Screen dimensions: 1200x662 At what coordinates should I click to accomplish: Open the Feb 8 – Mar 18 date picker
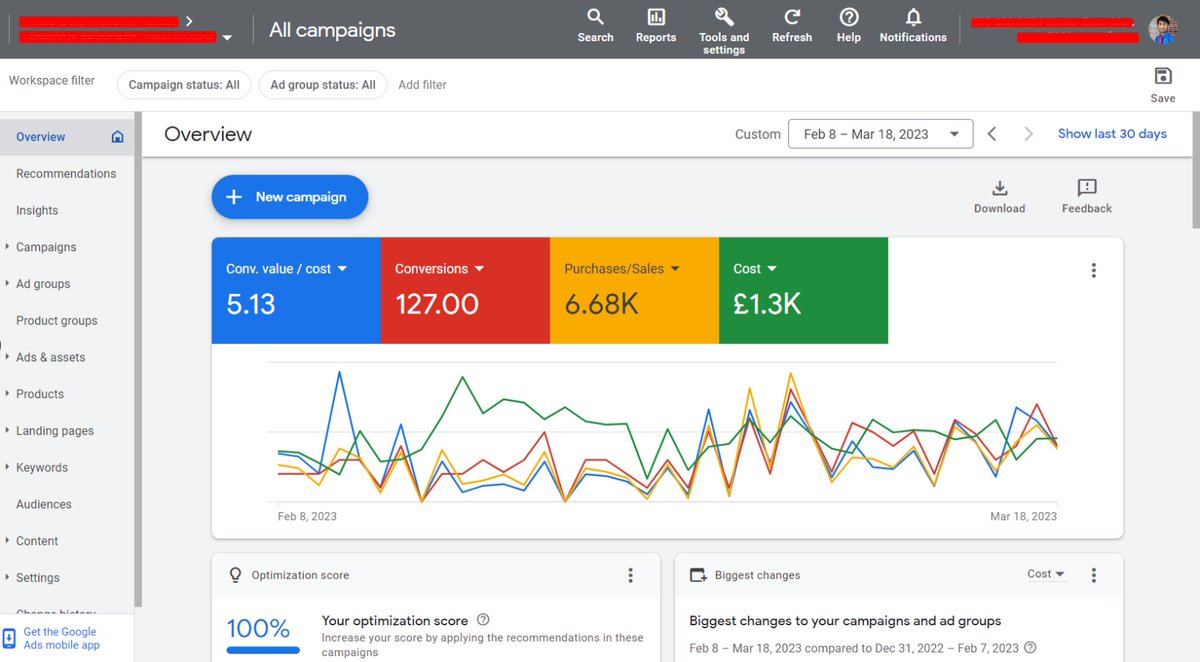coord(880,134)
